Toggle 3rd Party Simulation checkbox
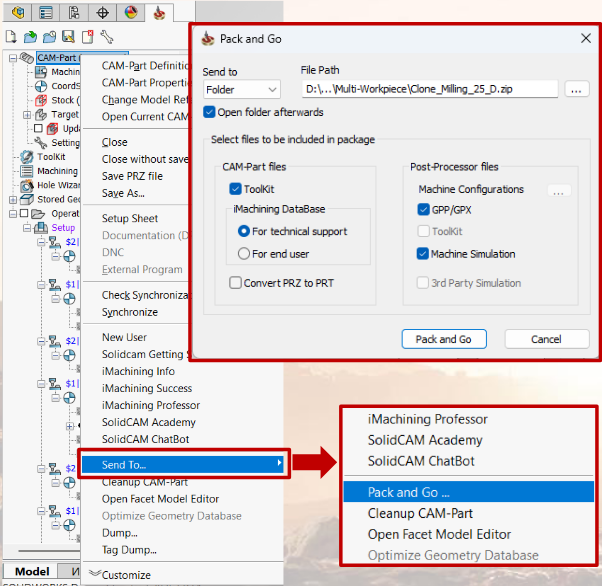602x586 pixels. pos(423,283)
